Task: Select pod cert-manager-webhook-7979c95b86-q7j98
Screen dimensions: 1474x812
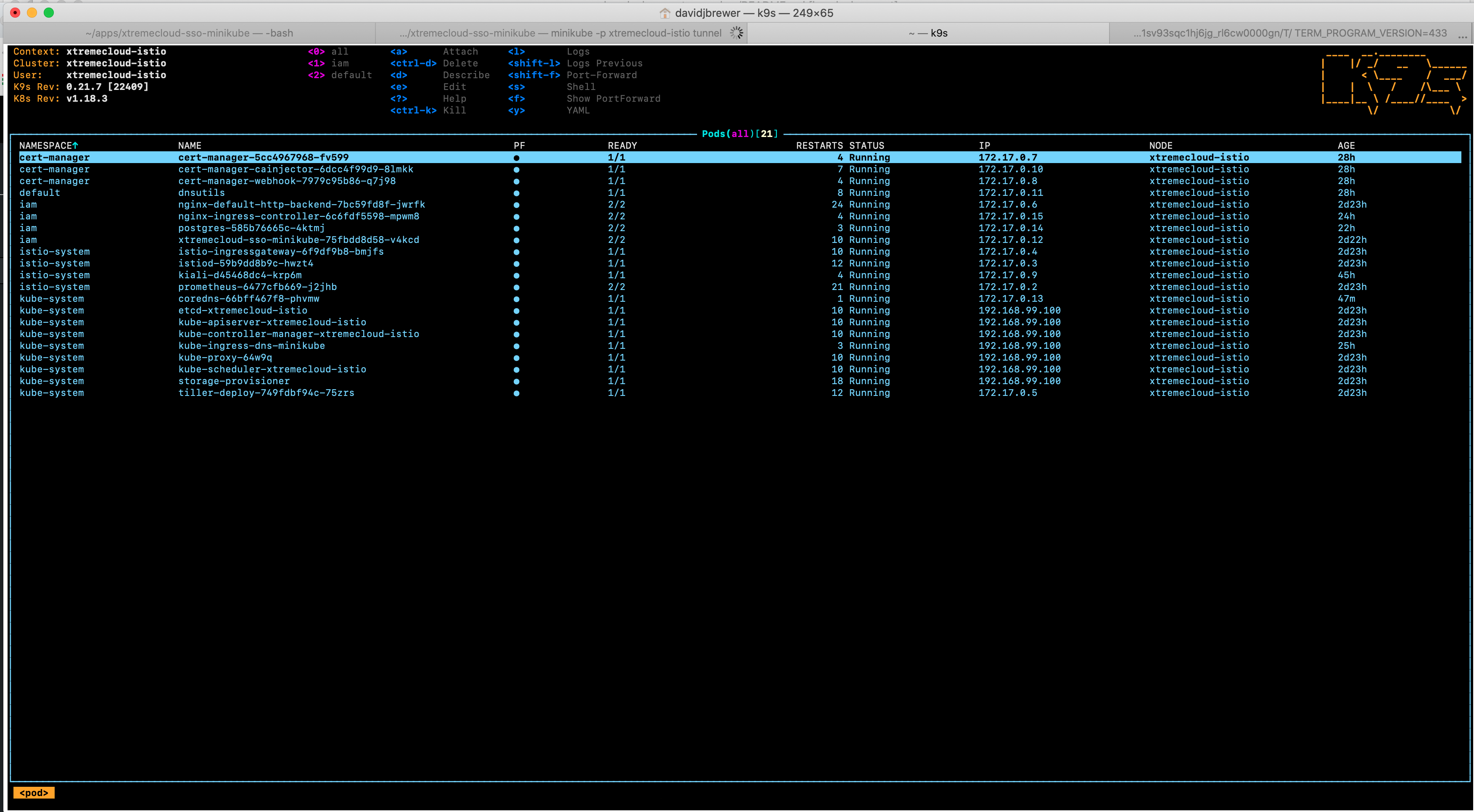Action: tap(740, 181)
